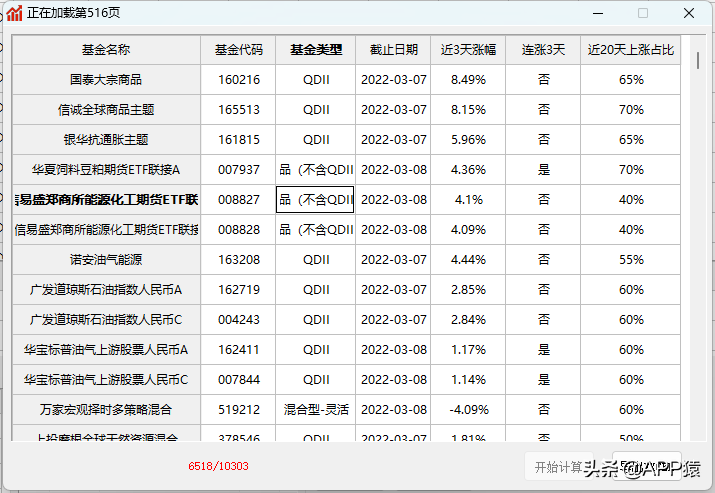Image resolution: width=715 pixels, height=493 pixels.
Task: Click the 开始计算 button
Action: click(x=558, y=467)
